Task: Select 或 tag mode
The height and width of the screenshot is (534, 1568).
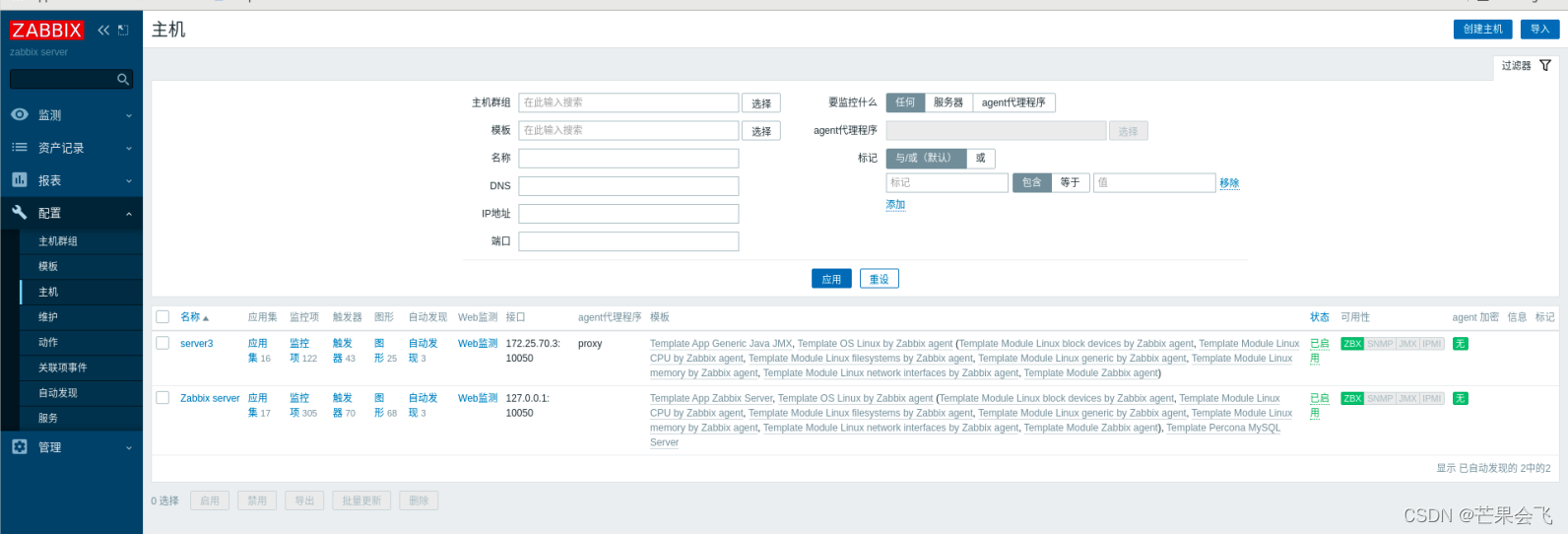Action: click(980, 158)
